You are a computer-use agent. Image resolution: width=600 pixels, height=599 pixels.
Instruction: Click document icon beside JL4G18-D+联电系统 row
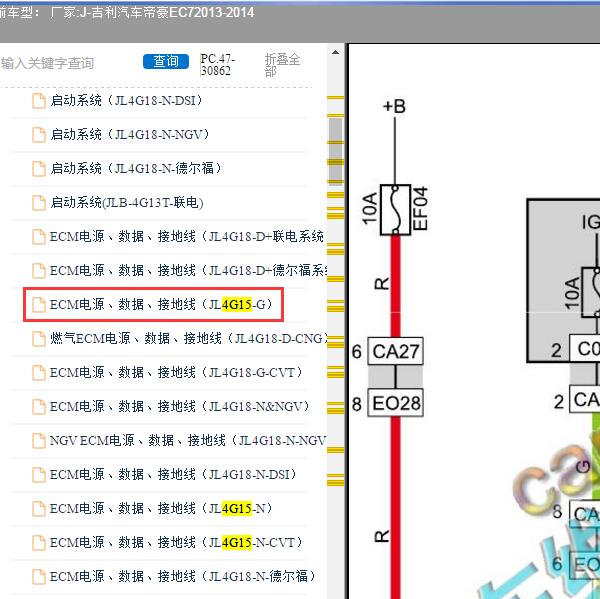coord(39,237)
